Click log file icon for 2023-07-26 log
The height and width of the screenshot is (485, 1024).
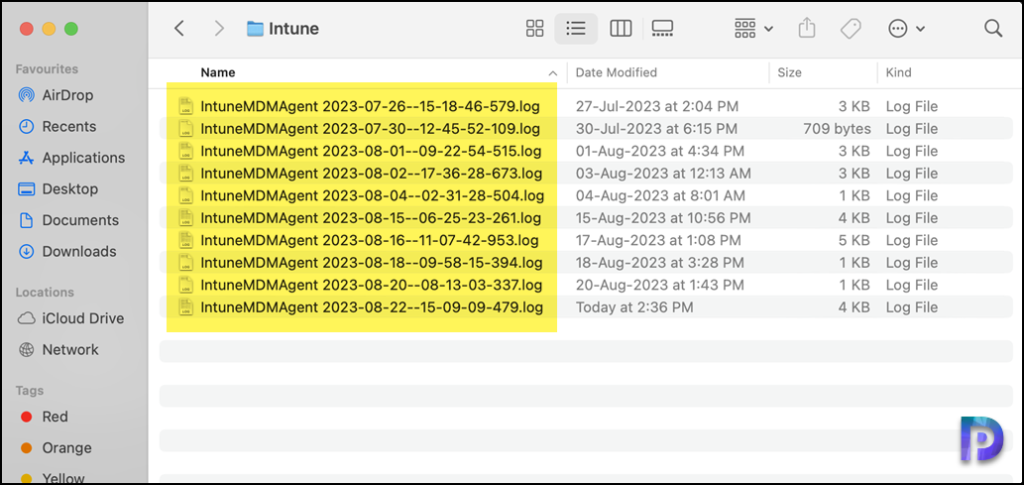pyautogui.click(x=186, y=106)
